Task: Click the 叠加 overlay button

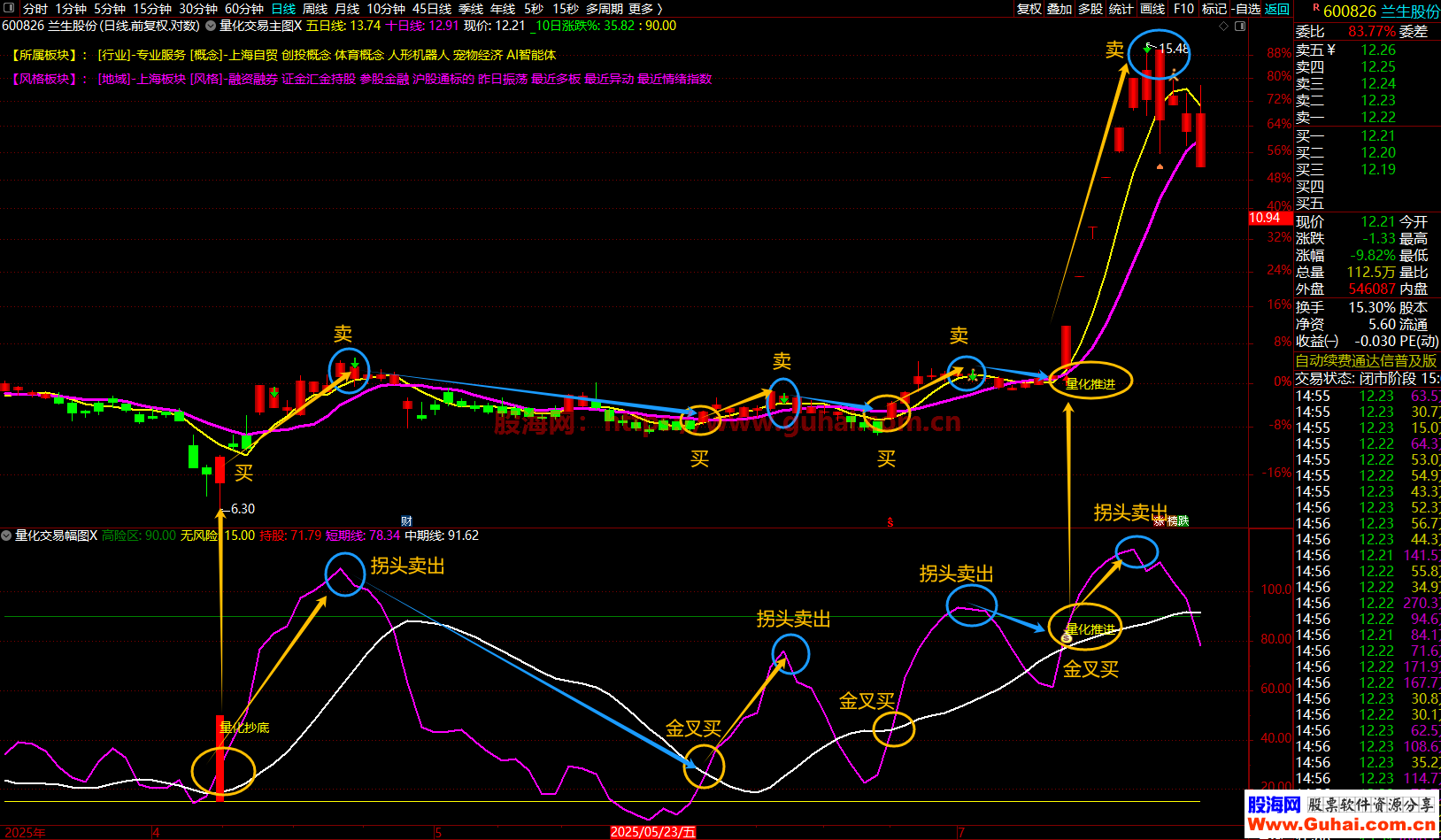Action: pyautogui.click(x=1060, y=9)
